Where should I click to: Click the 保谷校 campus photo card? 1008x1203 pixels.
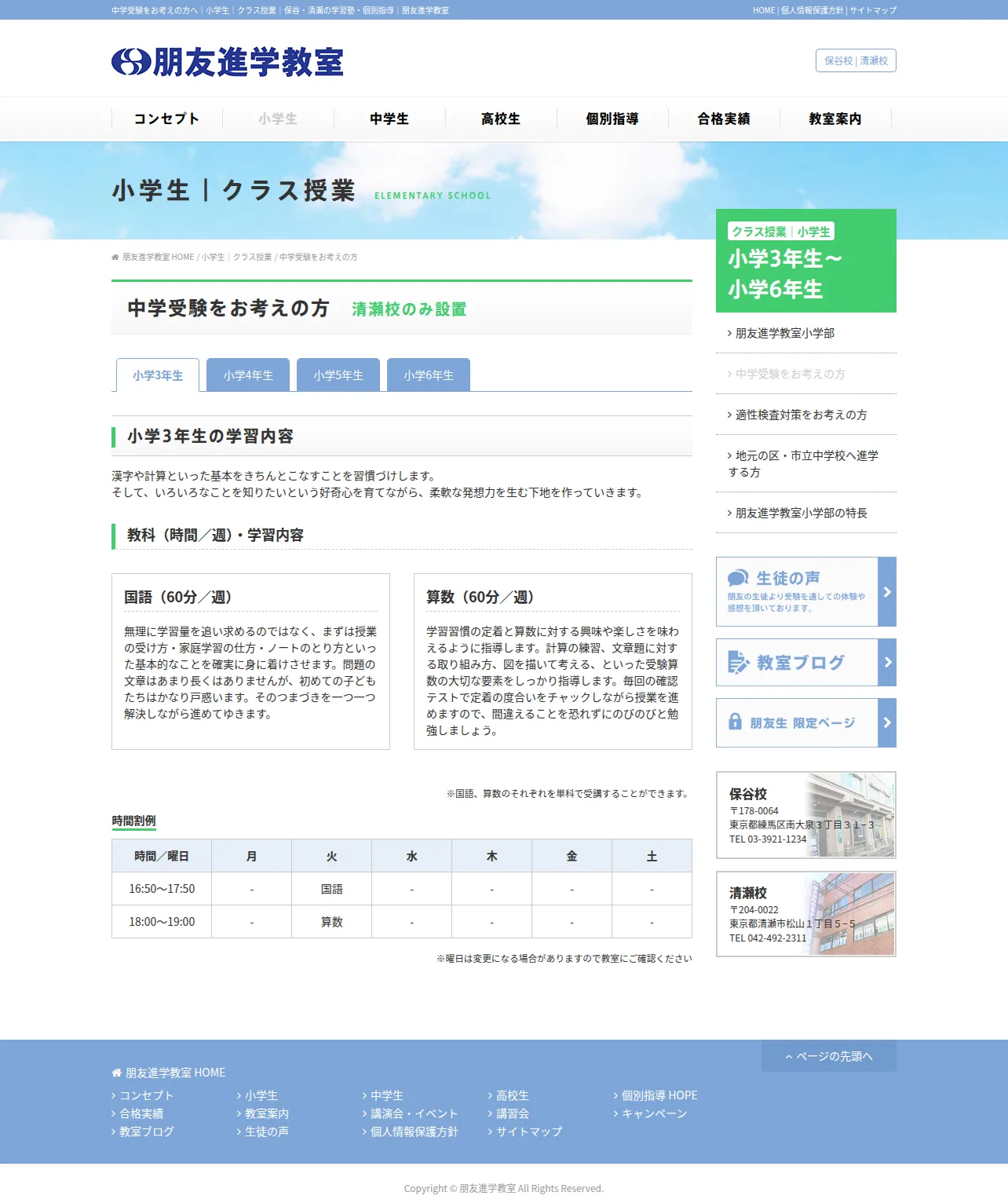(x=806, y=815)
